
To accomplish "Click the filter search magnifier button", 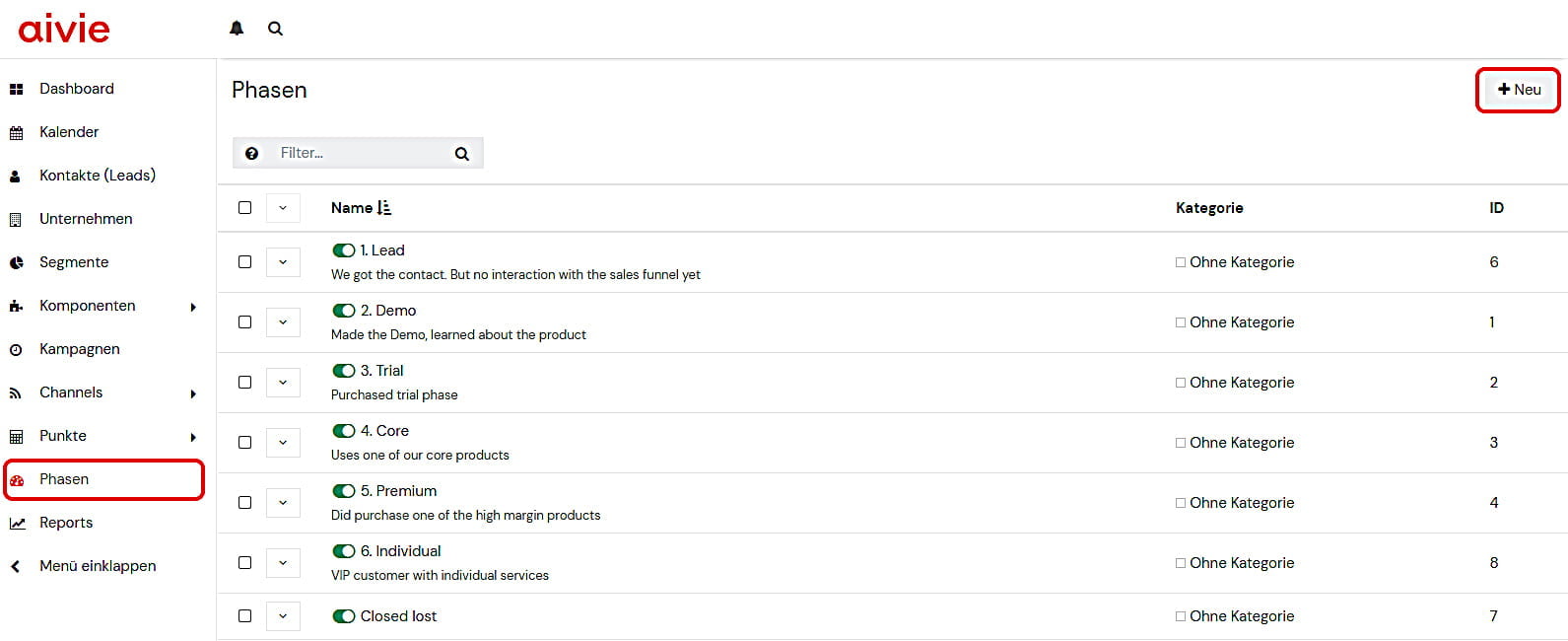I will 462,153.
